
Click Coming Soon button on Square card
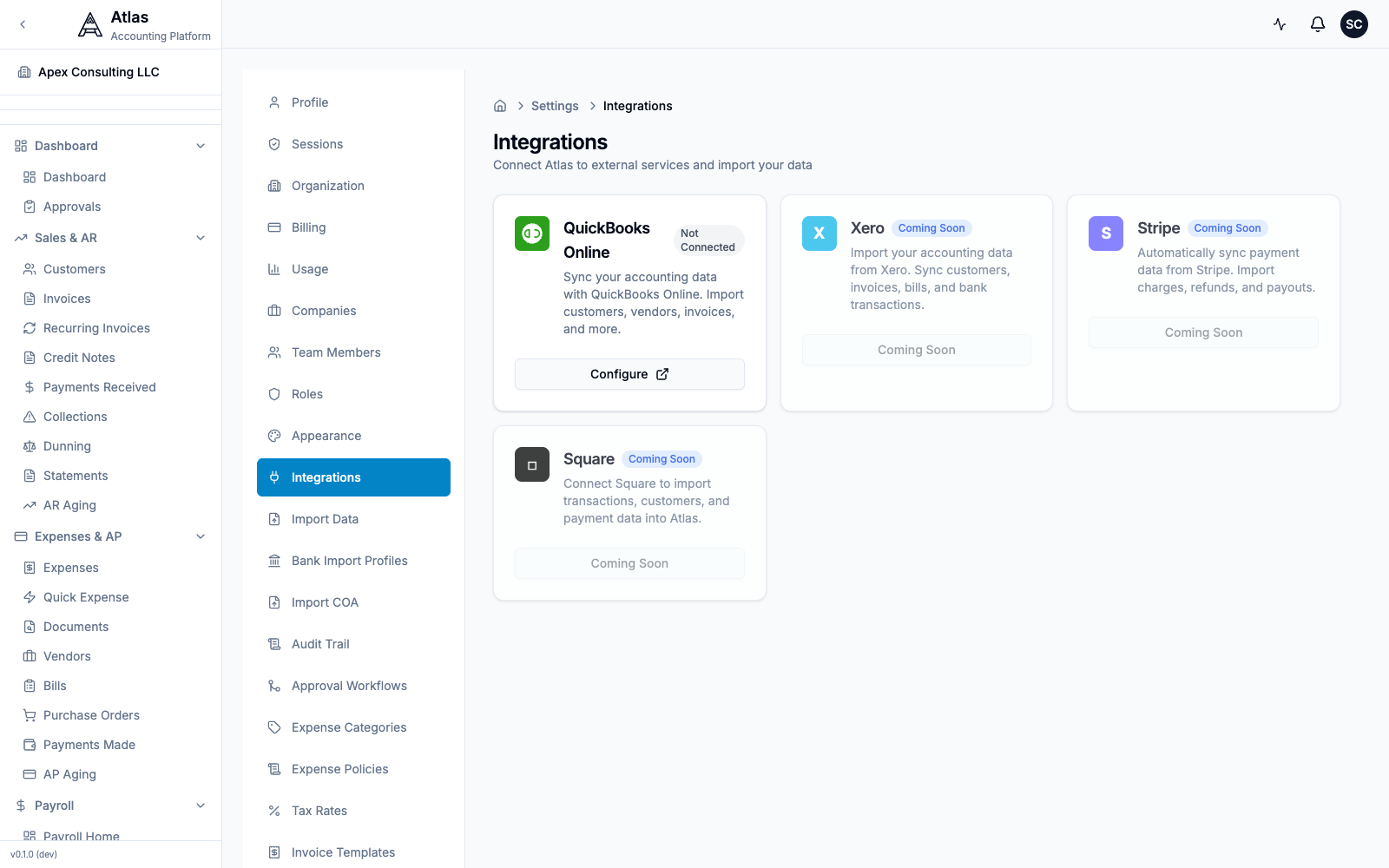[629, 563]
